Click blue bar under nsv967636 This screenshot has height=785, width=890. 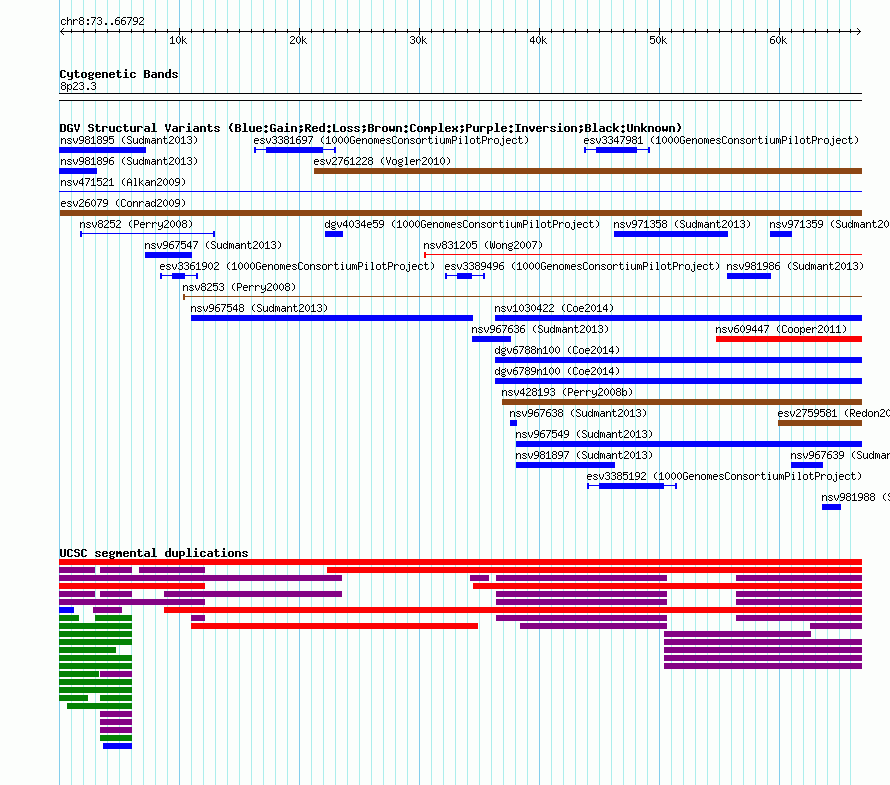coord(492,339)
